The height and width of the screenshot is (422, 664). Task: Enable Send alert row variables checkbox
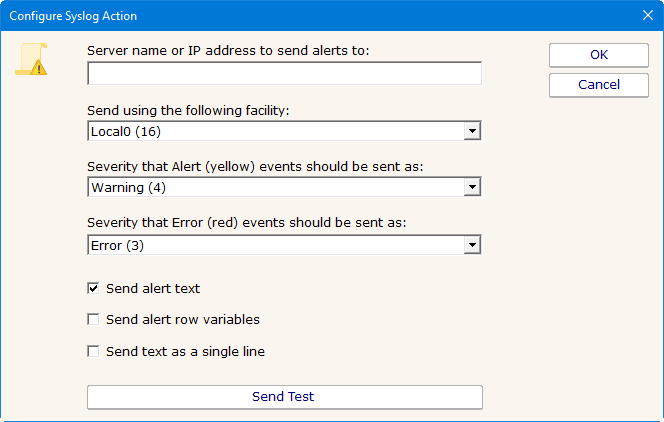tap(94, 320)
